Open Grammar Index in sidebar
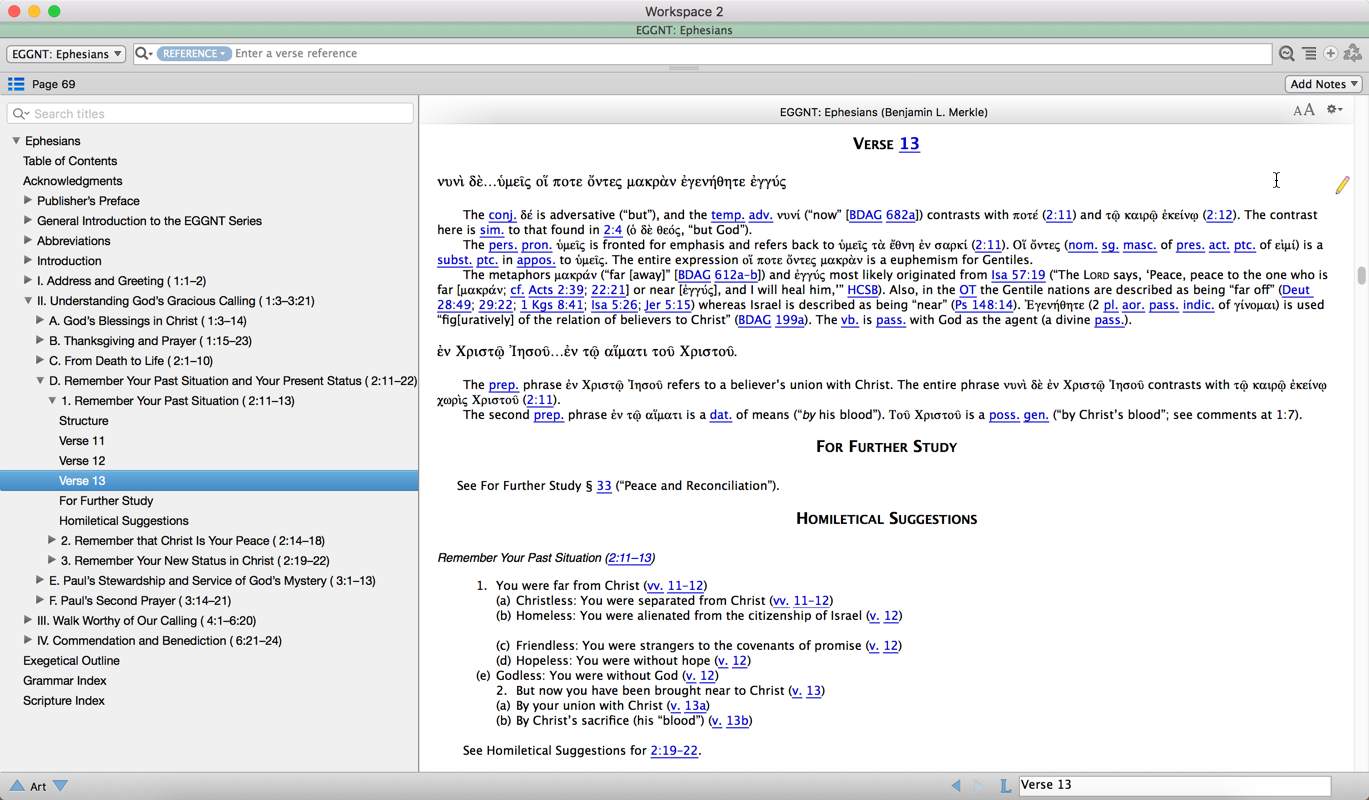 coord(65,681)
